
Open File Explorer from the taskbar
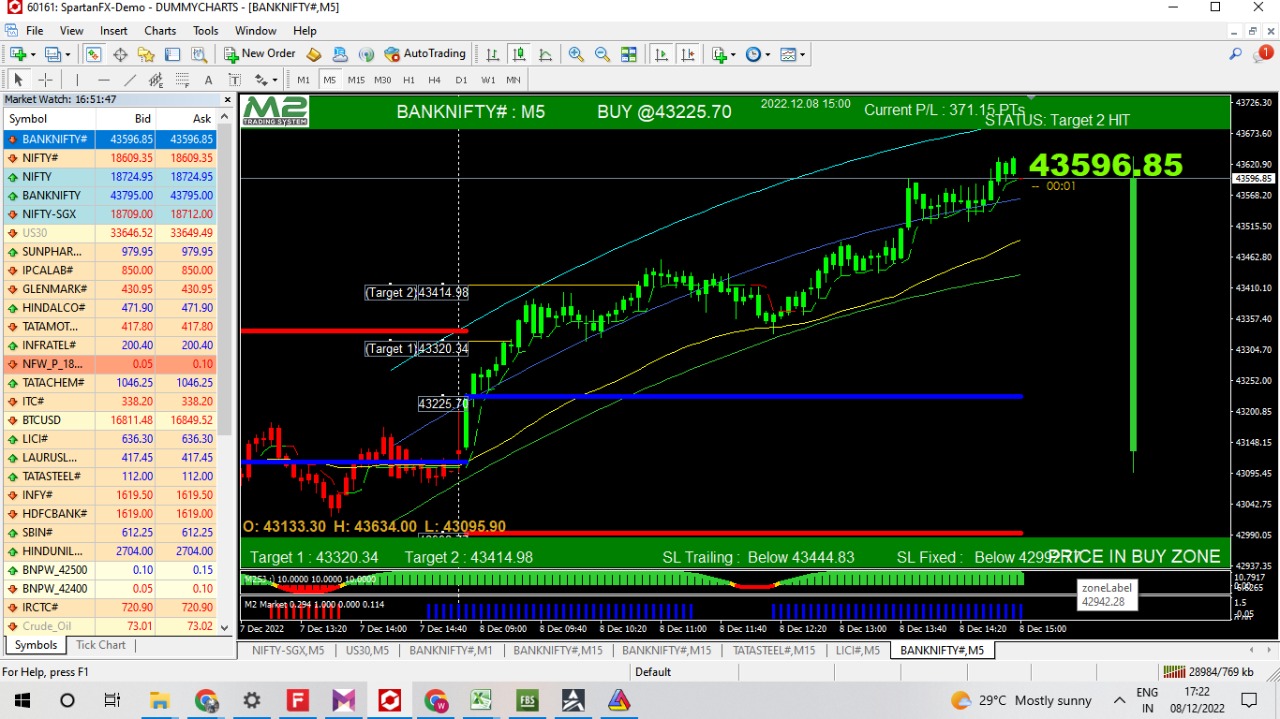click(x=159, y=700)
